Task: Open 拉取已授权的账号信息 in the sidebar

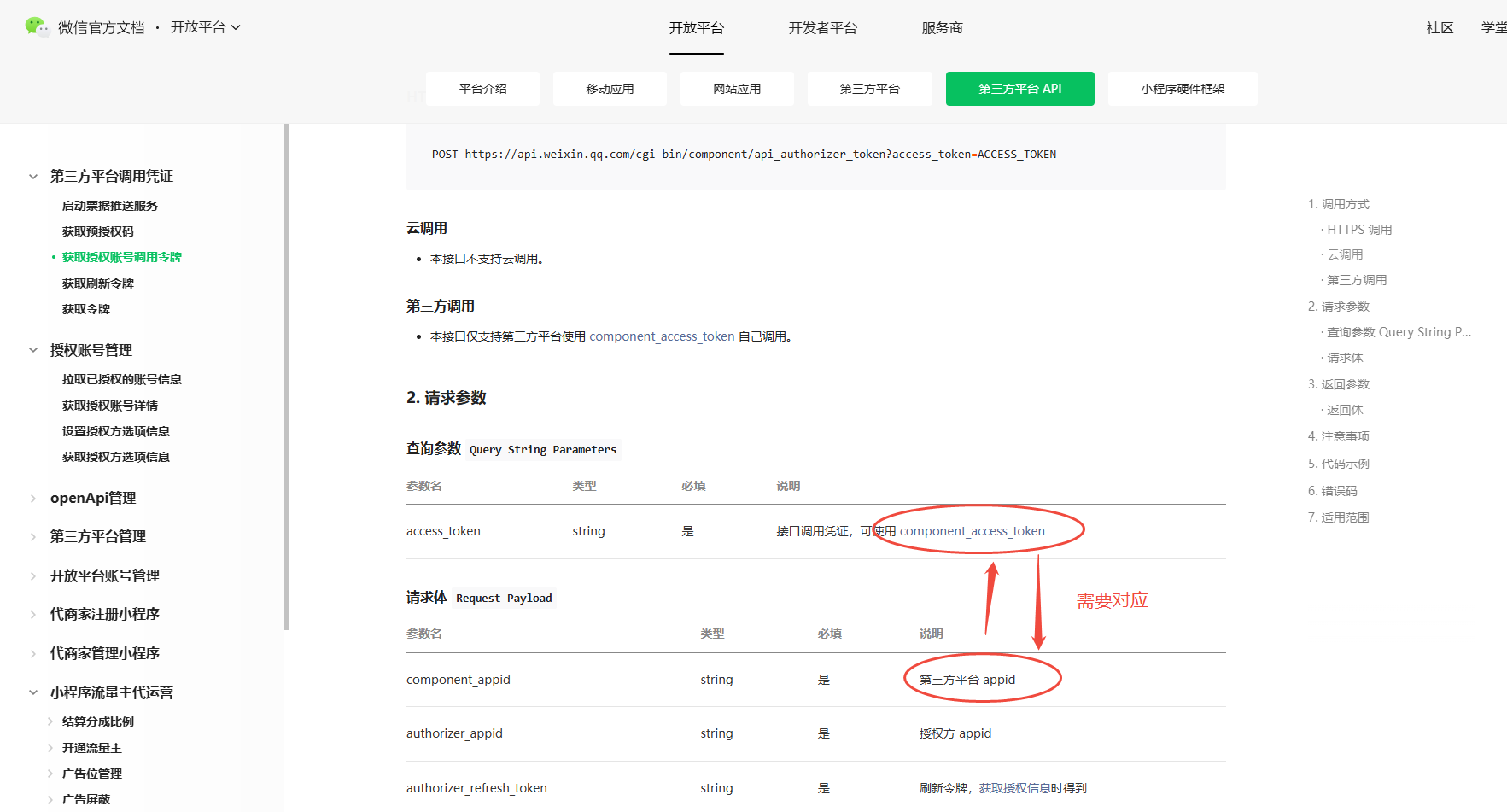Action: click(x=122, y=379)
